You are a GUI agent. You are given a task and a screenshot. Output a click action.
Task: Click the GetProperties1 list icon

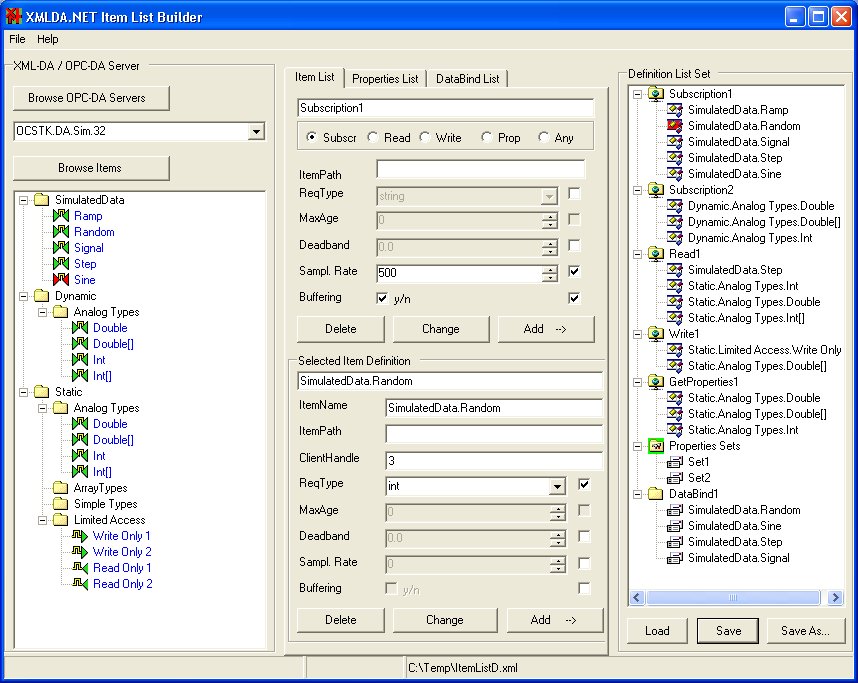pyautogui.click(x=656, y=382)
